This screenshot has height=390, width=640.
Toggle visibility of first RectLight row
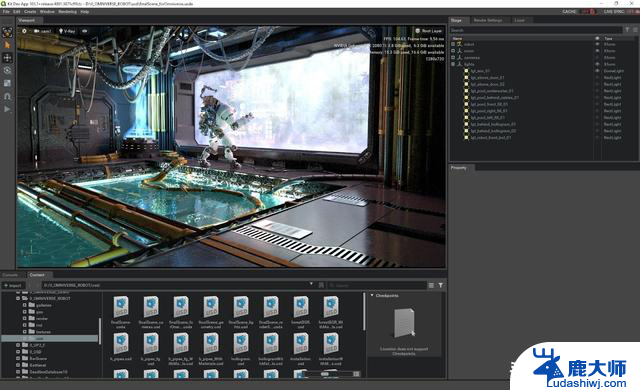[598, 78]
